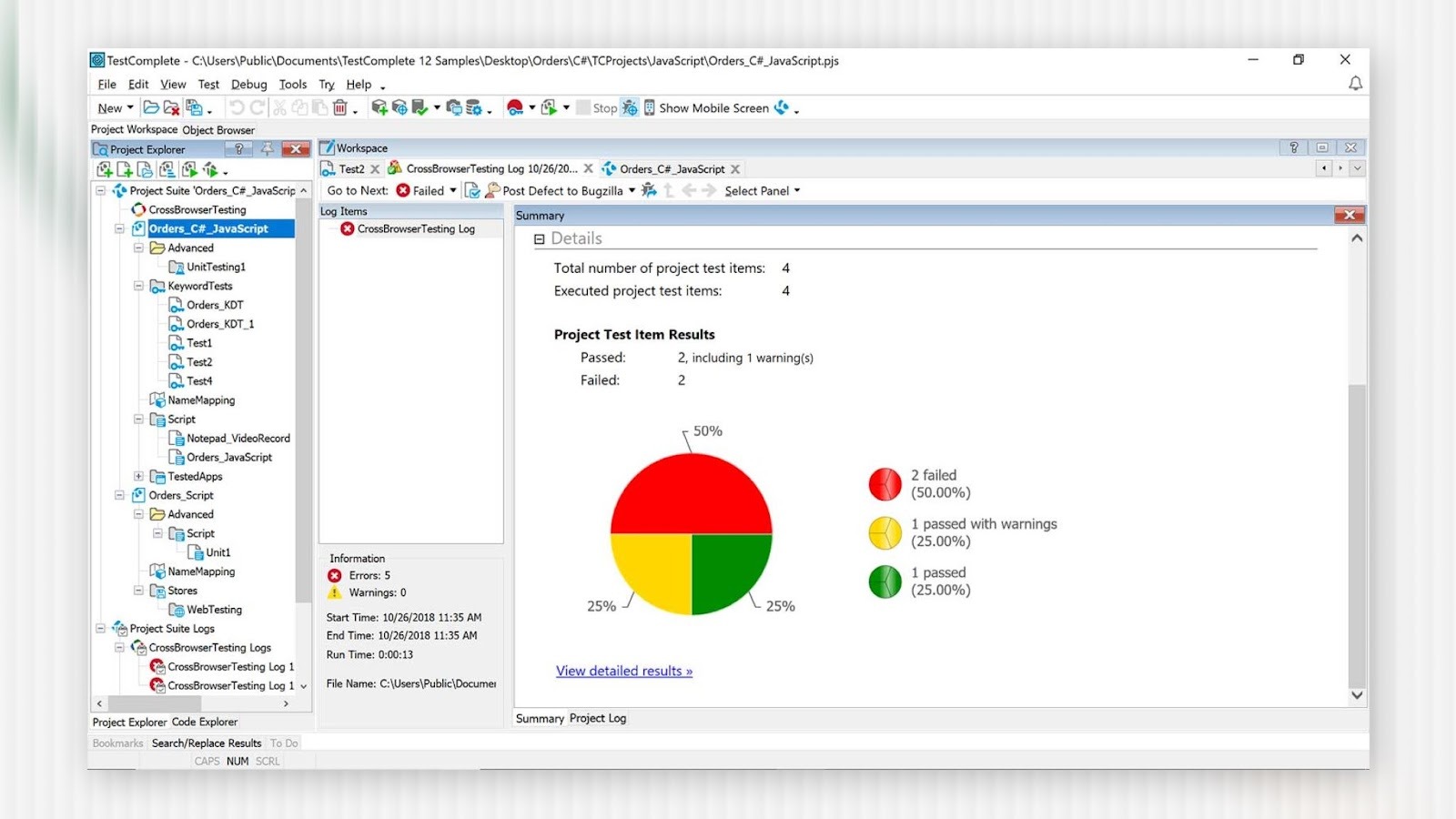Click the pin icon on Project Explorer panel

(x=267, y=148)
